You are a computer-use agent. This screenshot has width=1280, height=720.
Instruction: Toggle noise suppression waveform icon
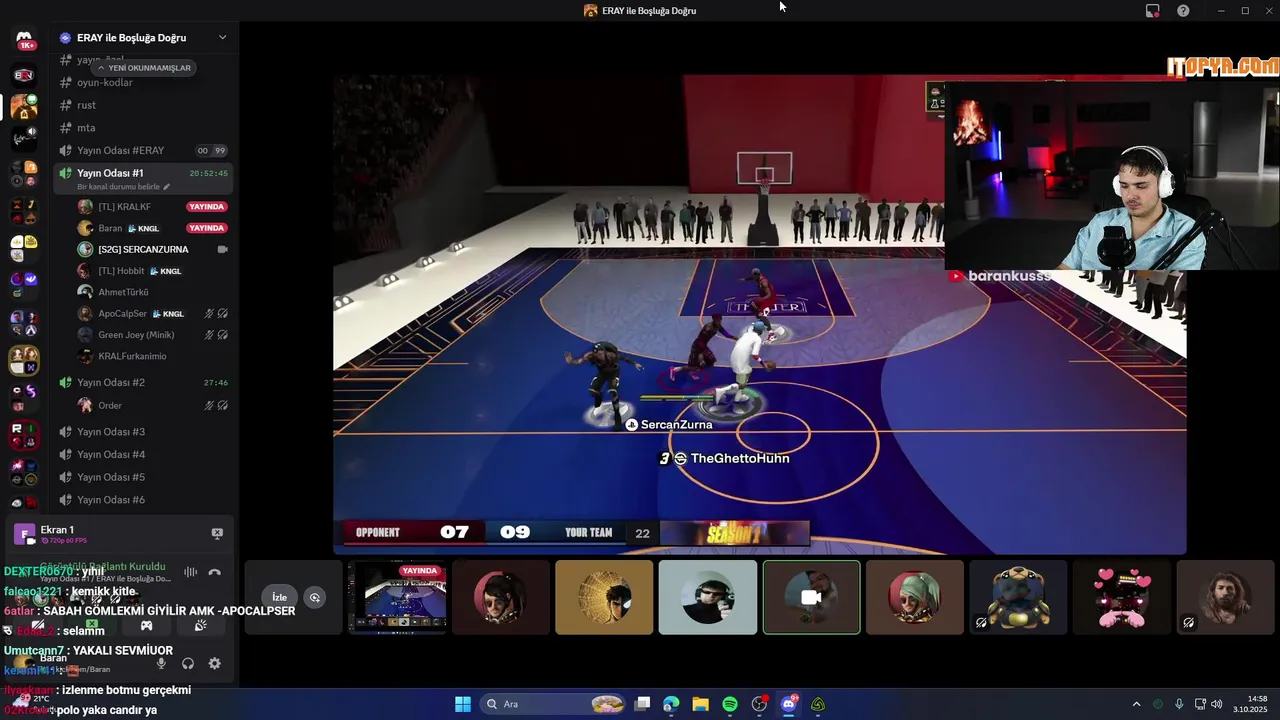(190, 572)
